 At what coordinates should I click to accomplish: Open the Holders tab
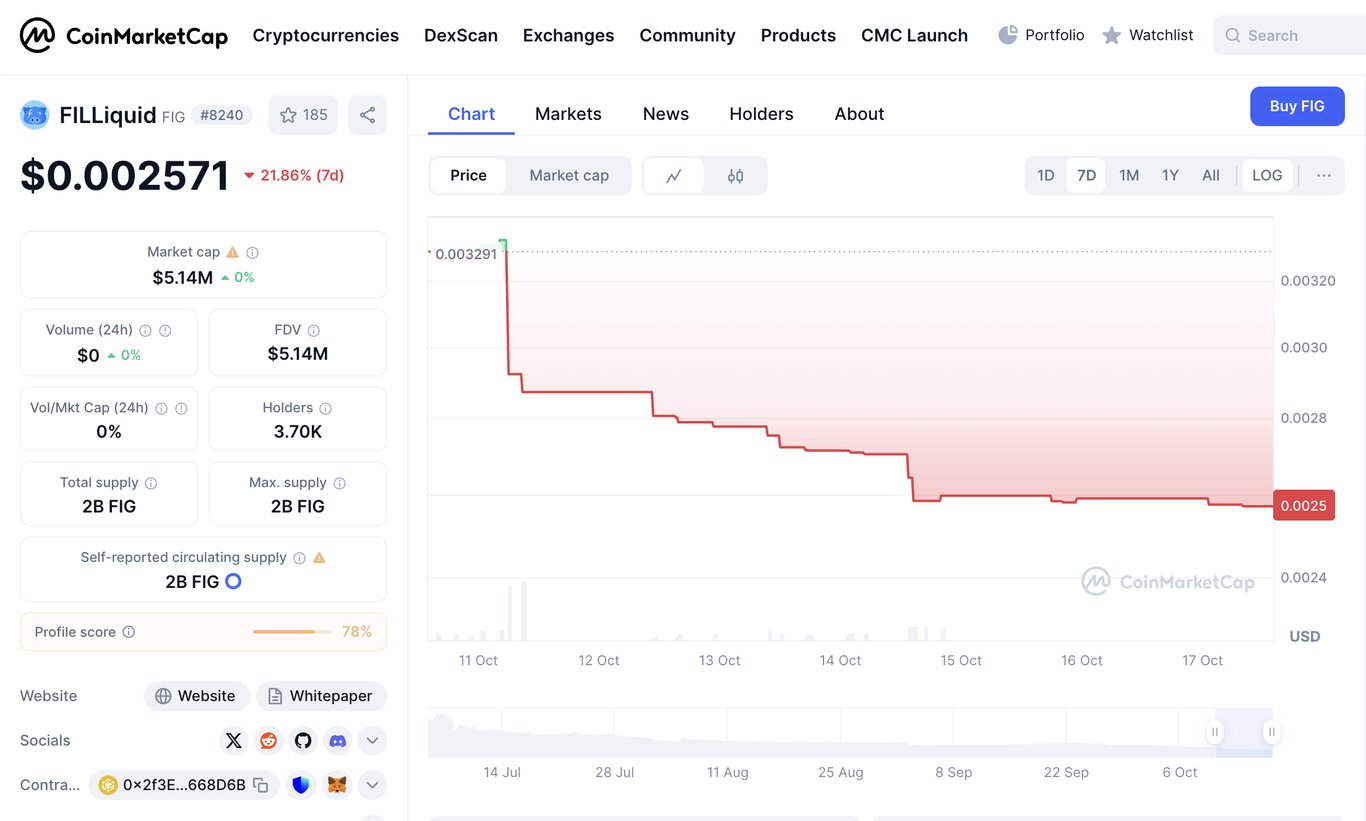tap(761, 114)
